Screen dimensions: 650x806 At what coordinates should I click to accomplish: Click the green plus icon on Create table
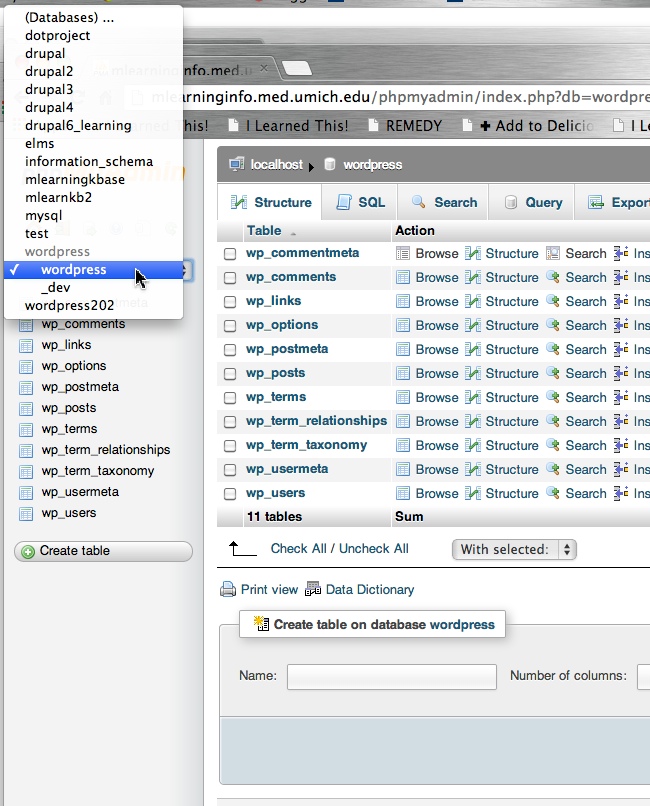tap(28, 551)
